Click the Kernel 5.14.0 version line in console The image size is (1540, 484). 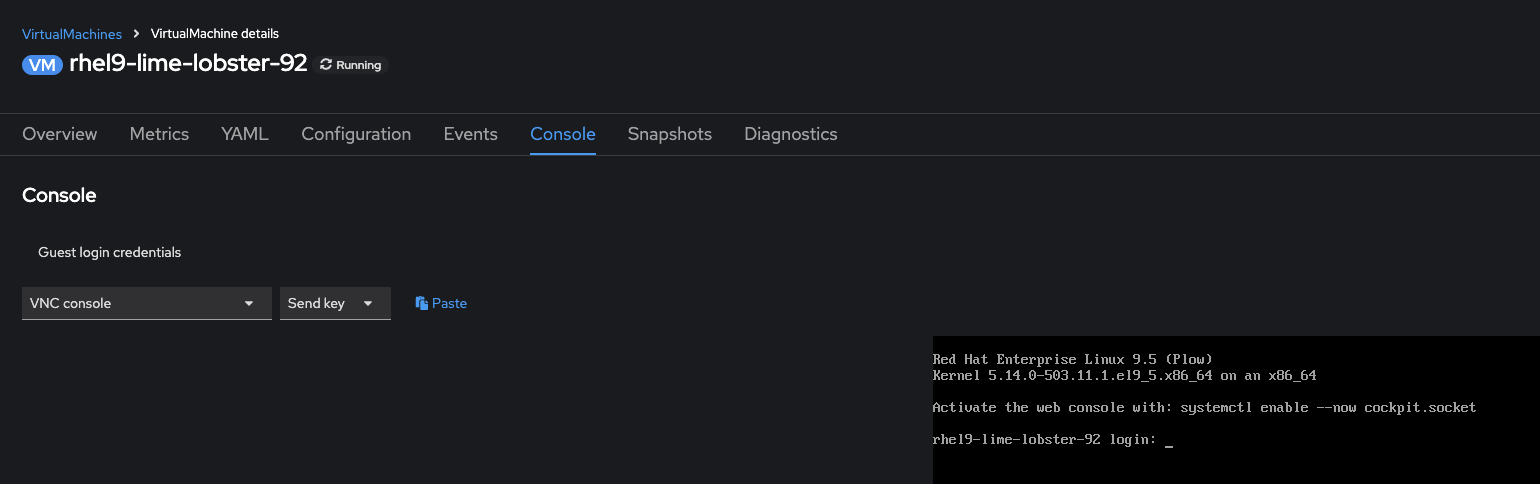(x=1124, y=376)
